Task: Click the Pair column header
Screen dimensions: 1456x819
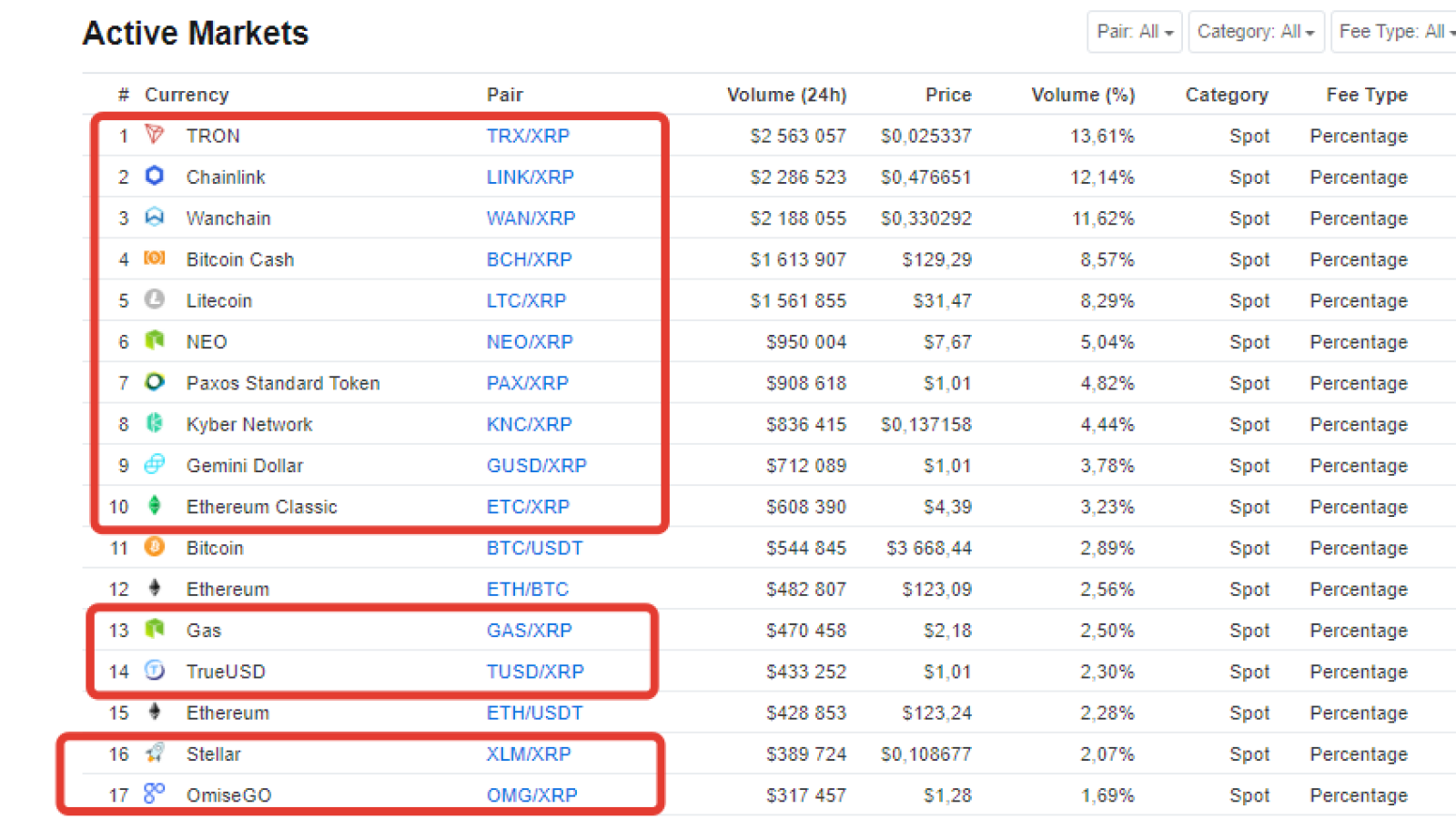Action: [505, 95]
